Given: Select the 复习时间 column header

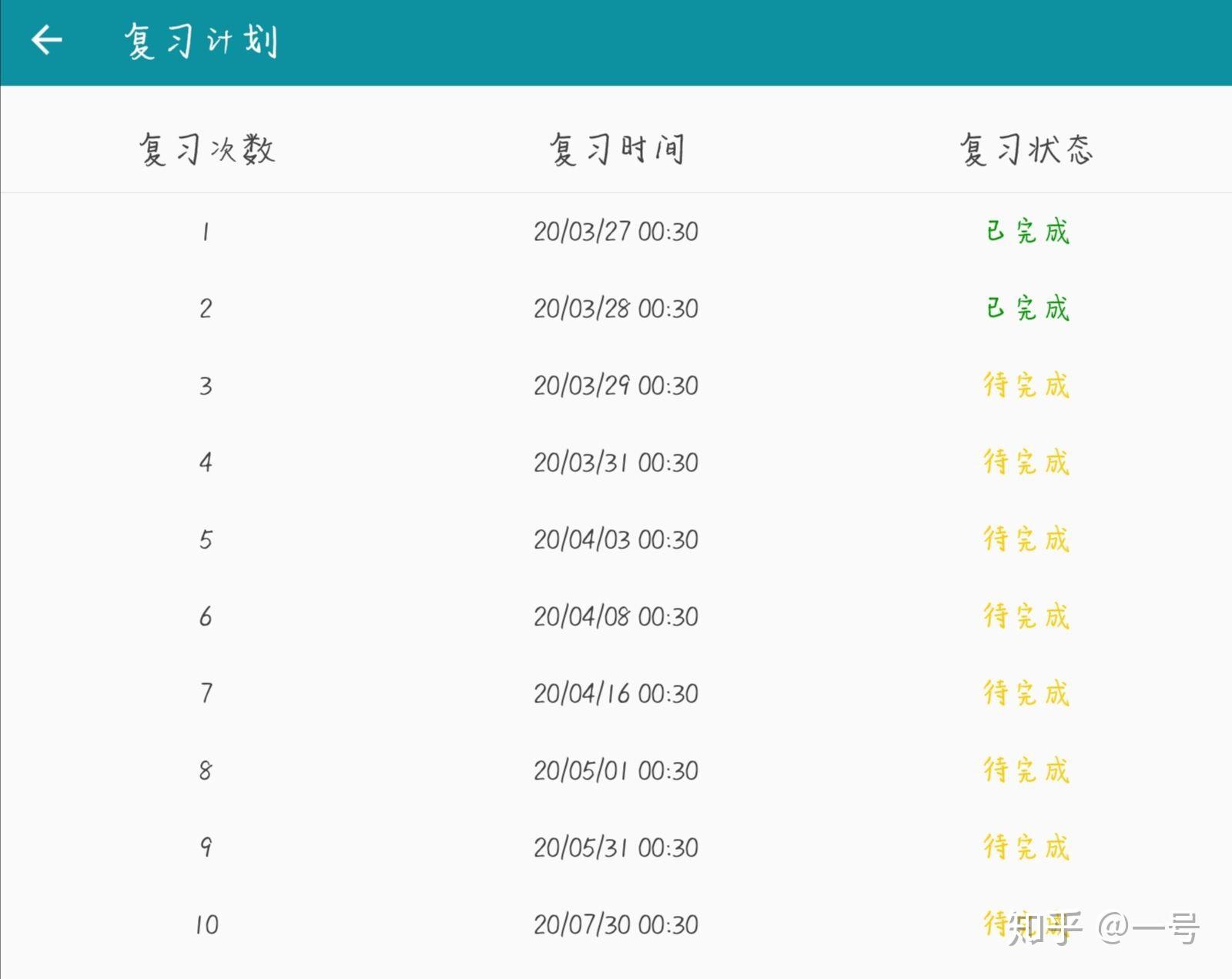Looking at the screenshot, I should [616, 149].
